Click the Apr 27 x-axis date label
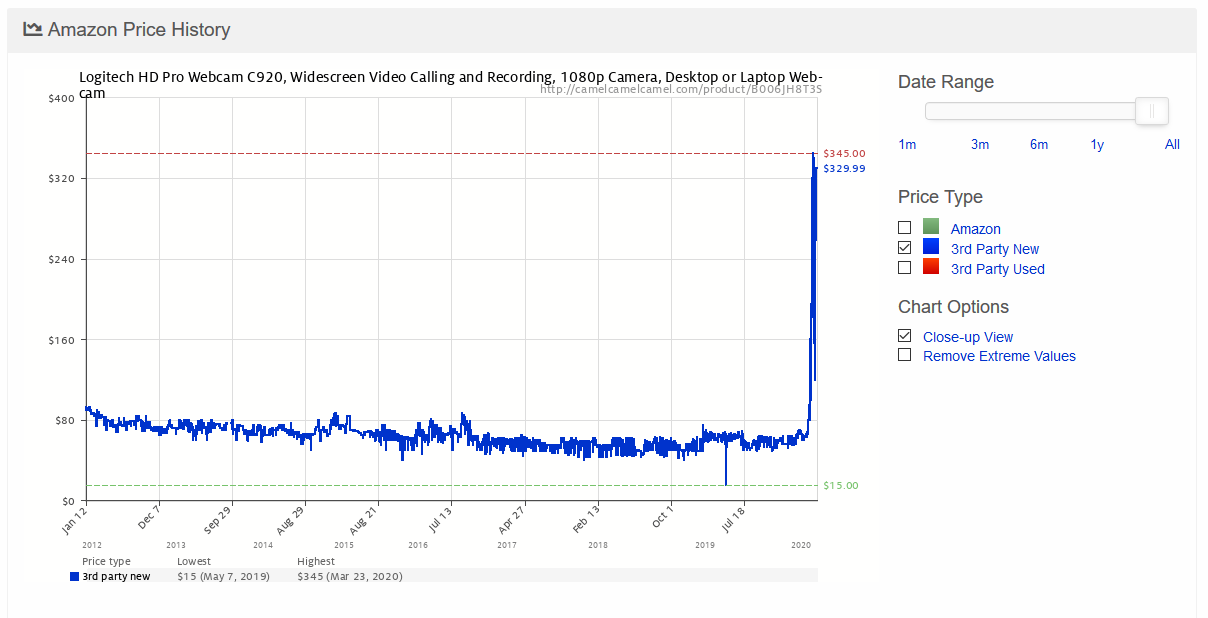 click(512, 521)
